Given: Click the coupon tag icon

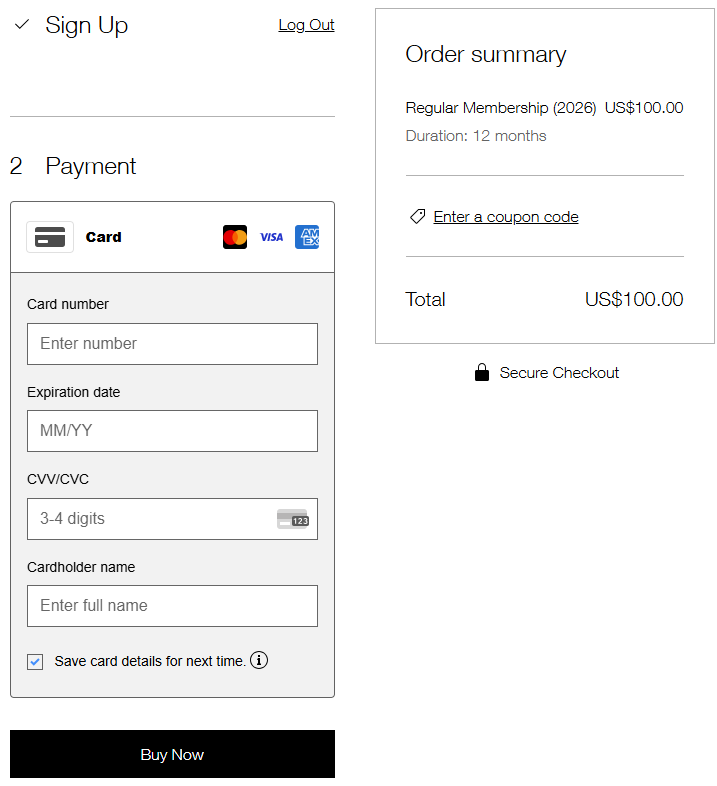Looking at the screenshot, I should point(418,216).
